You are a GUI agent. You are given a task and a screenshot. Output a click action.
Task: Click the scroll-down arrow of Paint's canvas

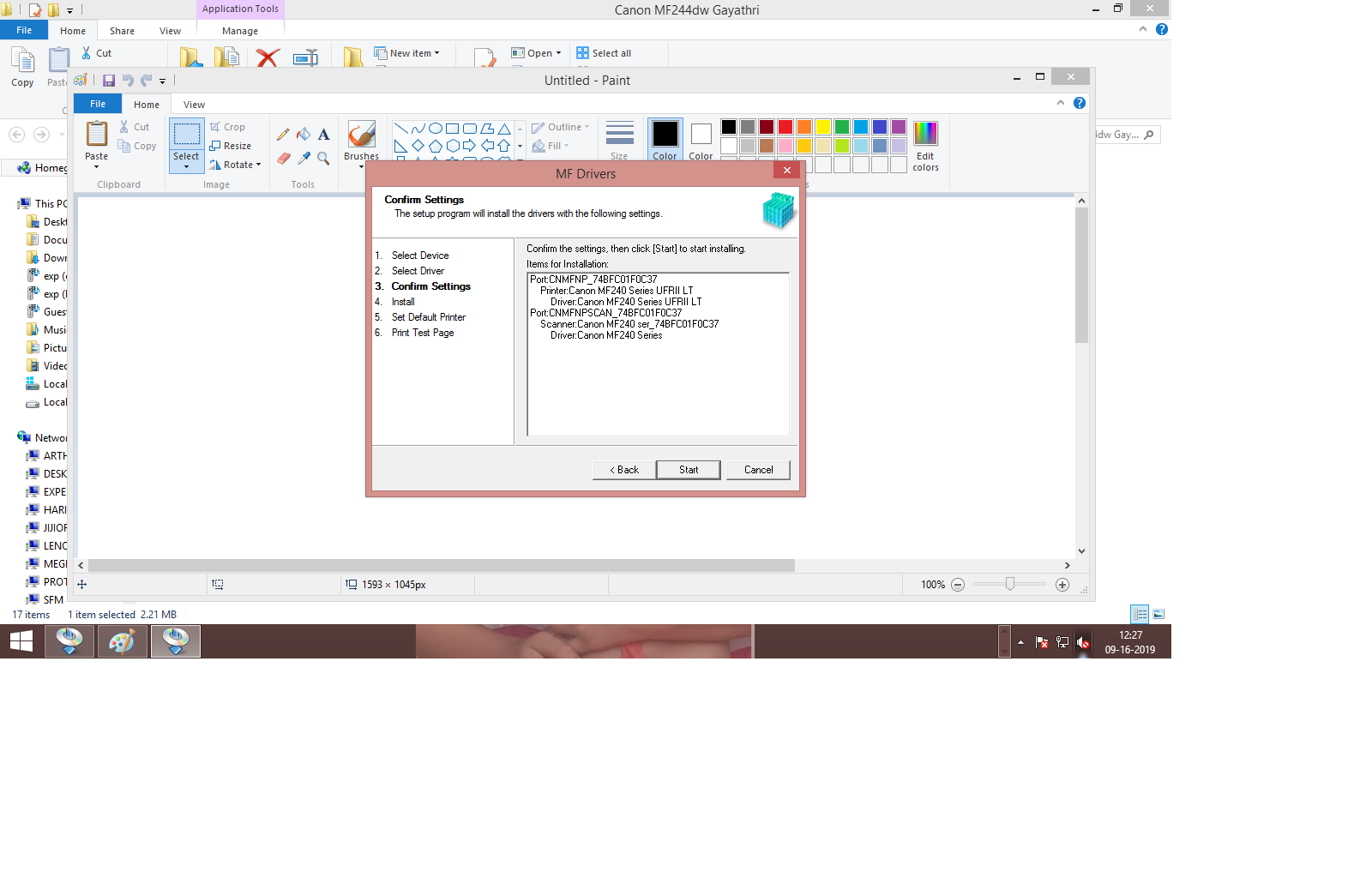pyautogui.click(x=1081, y=551)
